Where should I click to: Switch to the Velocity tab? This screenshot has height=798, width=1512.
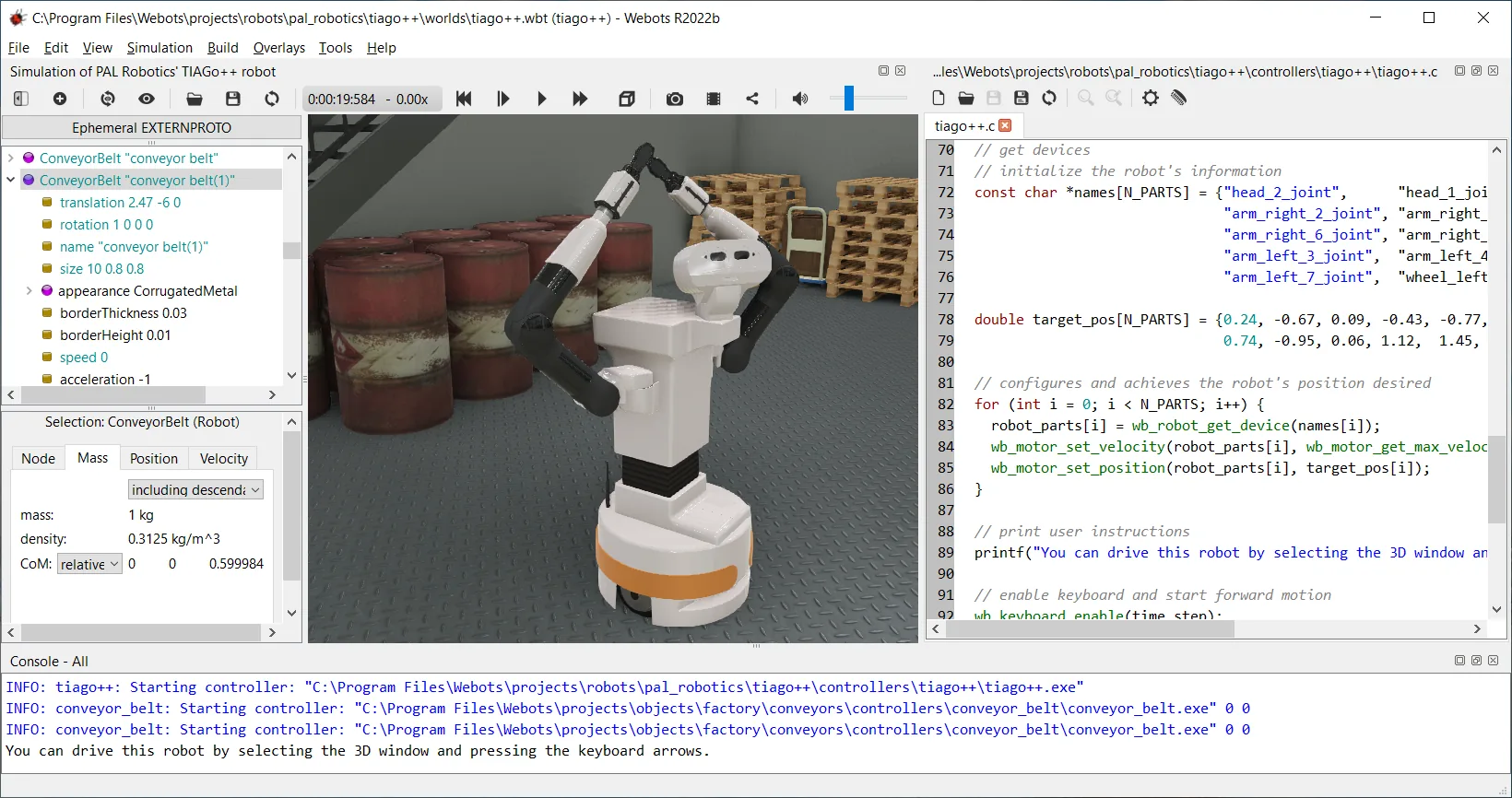(224, 458)
